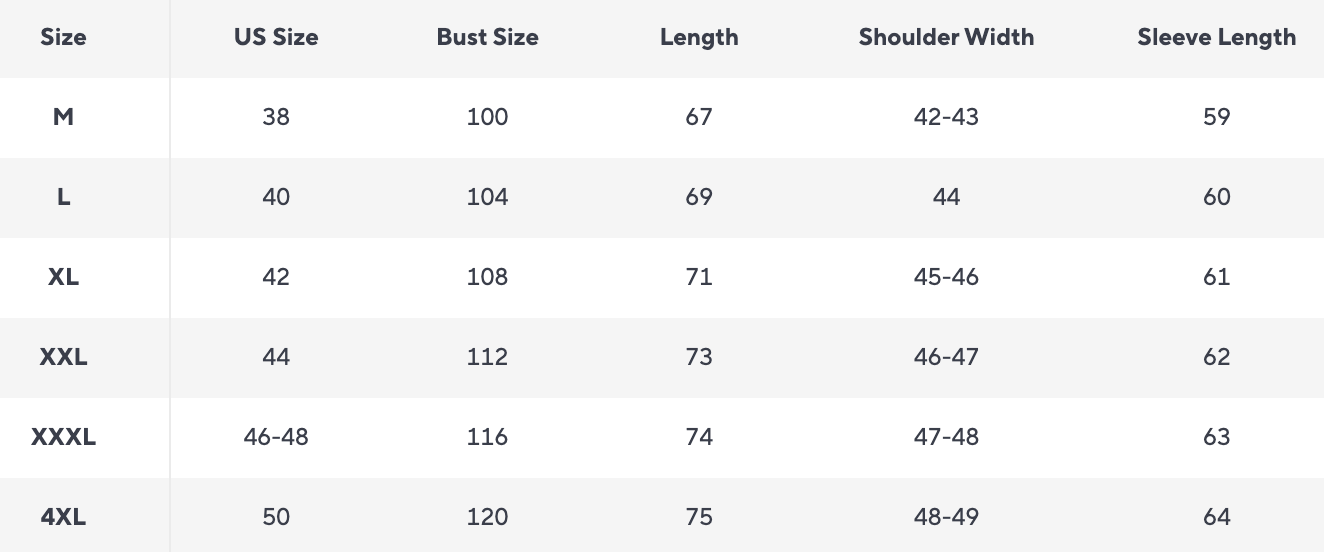
Task: Click the L size row label
Action: point(63,197)
